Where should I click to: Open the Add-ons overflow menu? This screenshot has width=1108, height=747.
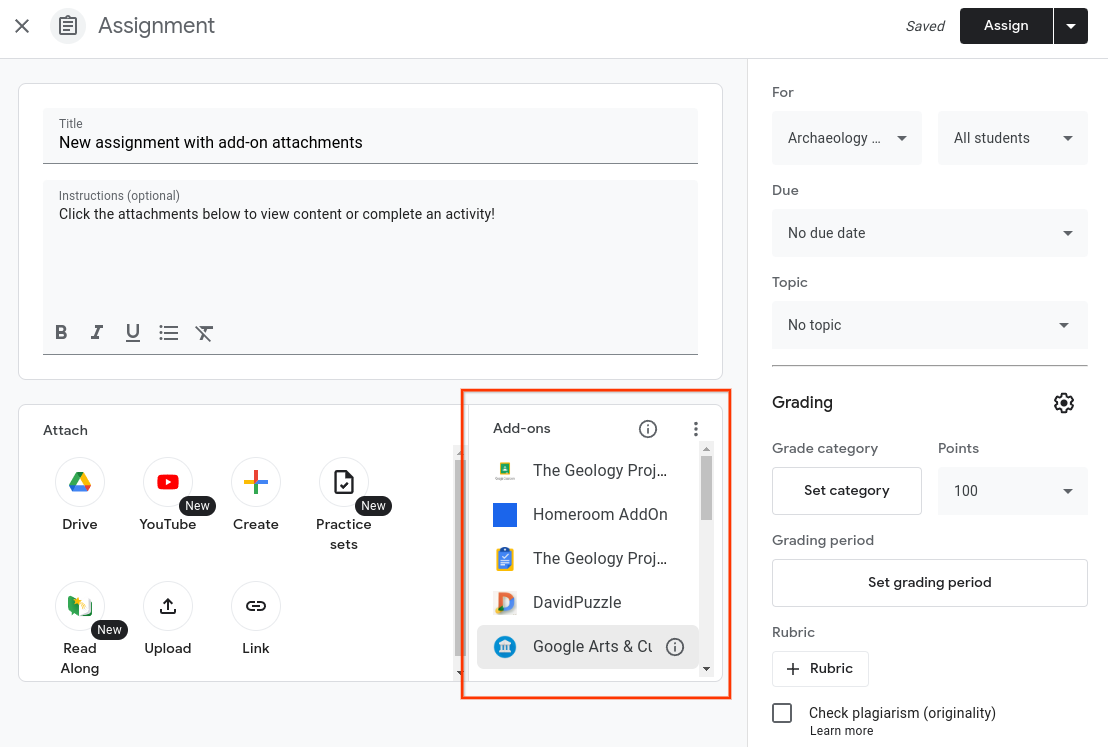click(x=695, y=428)
